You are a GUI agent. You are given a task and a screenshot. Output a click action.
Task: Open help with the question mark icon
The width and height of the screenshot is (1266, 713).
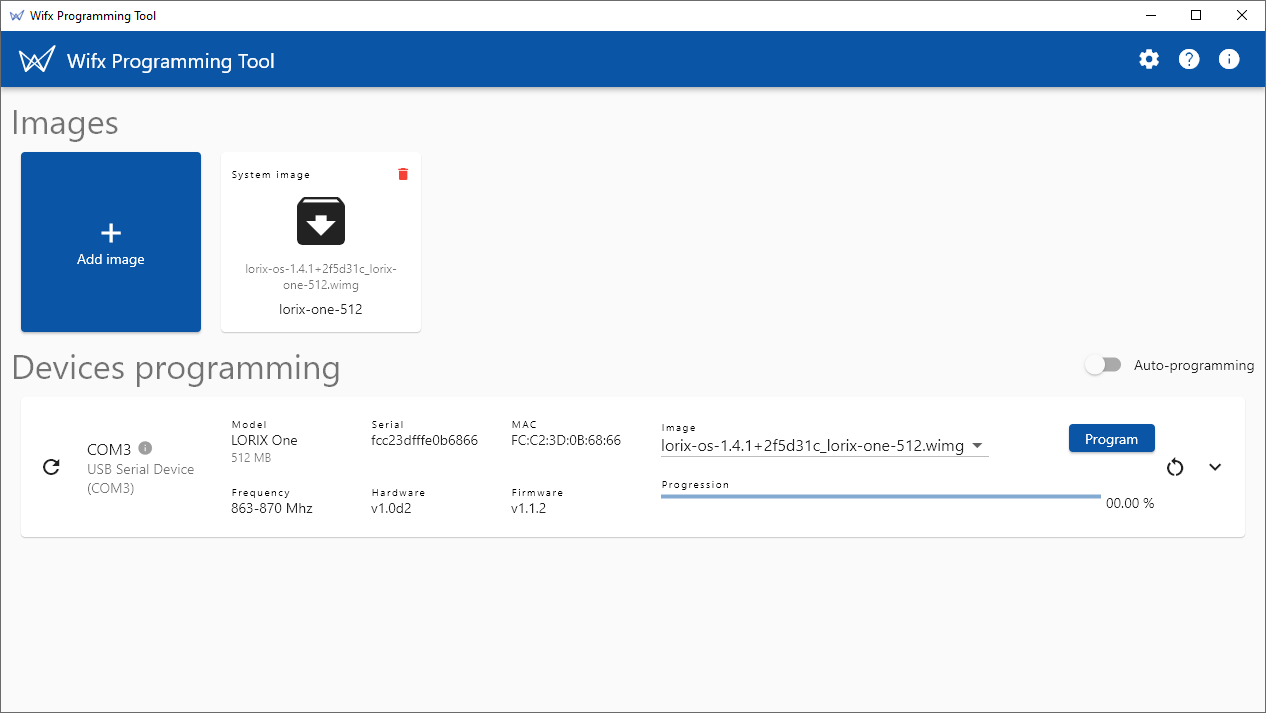click(x=1189, y=60)
